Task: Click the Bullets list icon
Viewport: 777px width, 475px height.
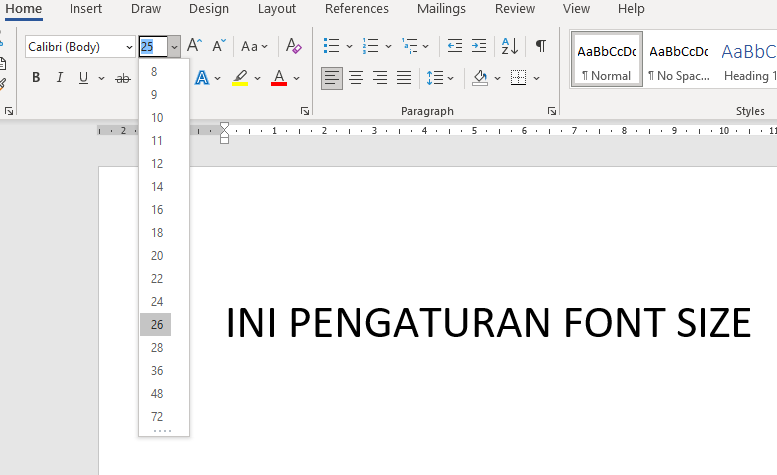Action: tap(331, 46)
